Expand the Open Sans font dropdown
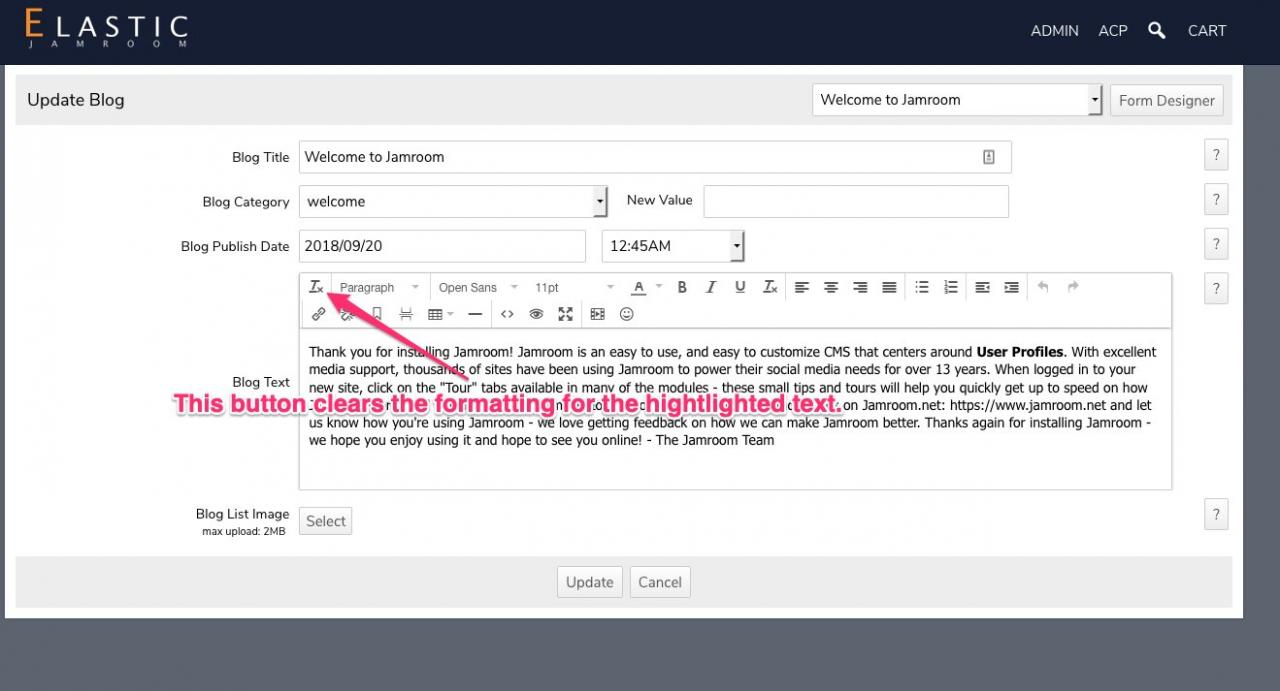 point(478,287)
